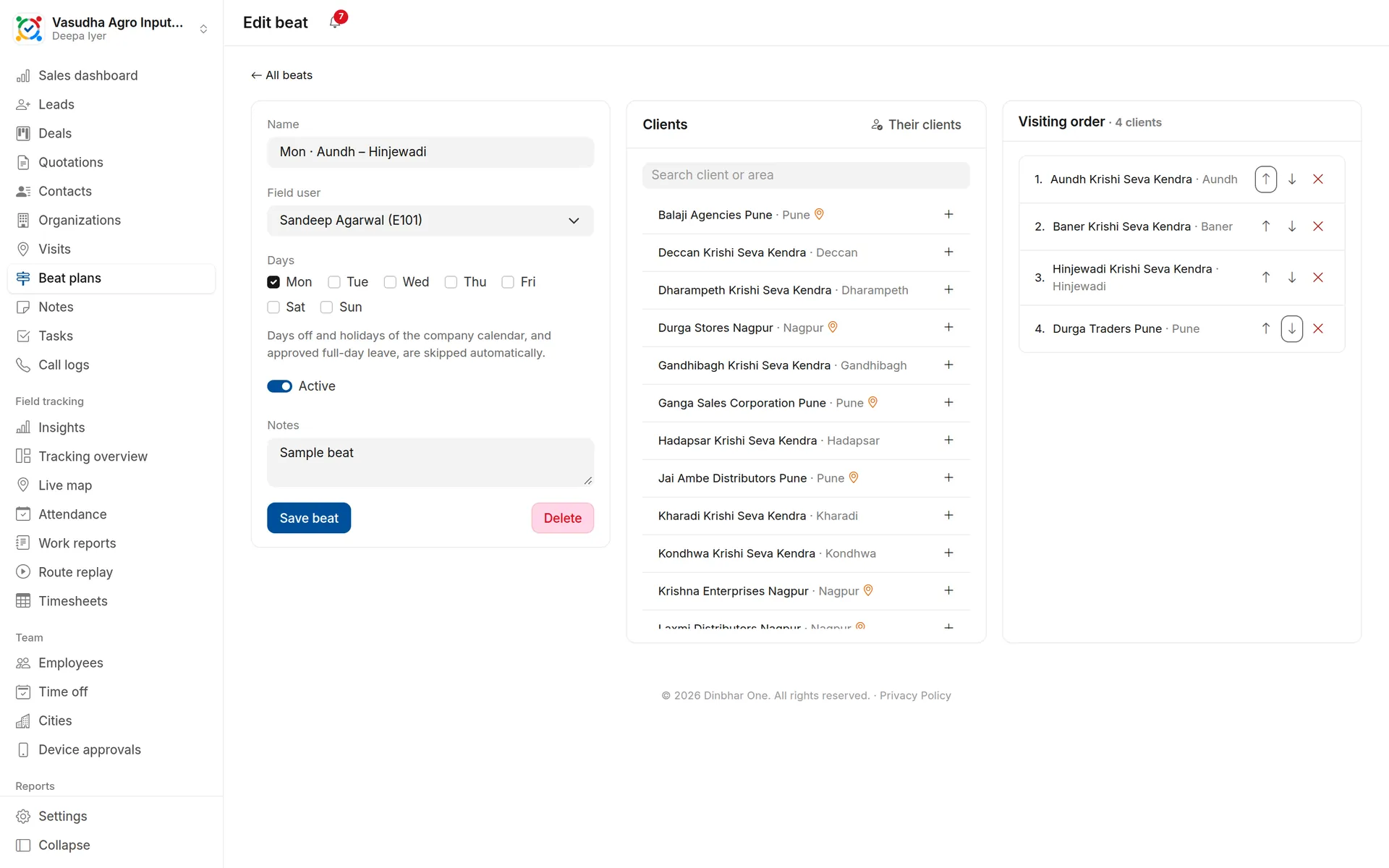Check the Sun day checkbox
This screenshot has height=868, width=1389.
(x=326, y=307)
